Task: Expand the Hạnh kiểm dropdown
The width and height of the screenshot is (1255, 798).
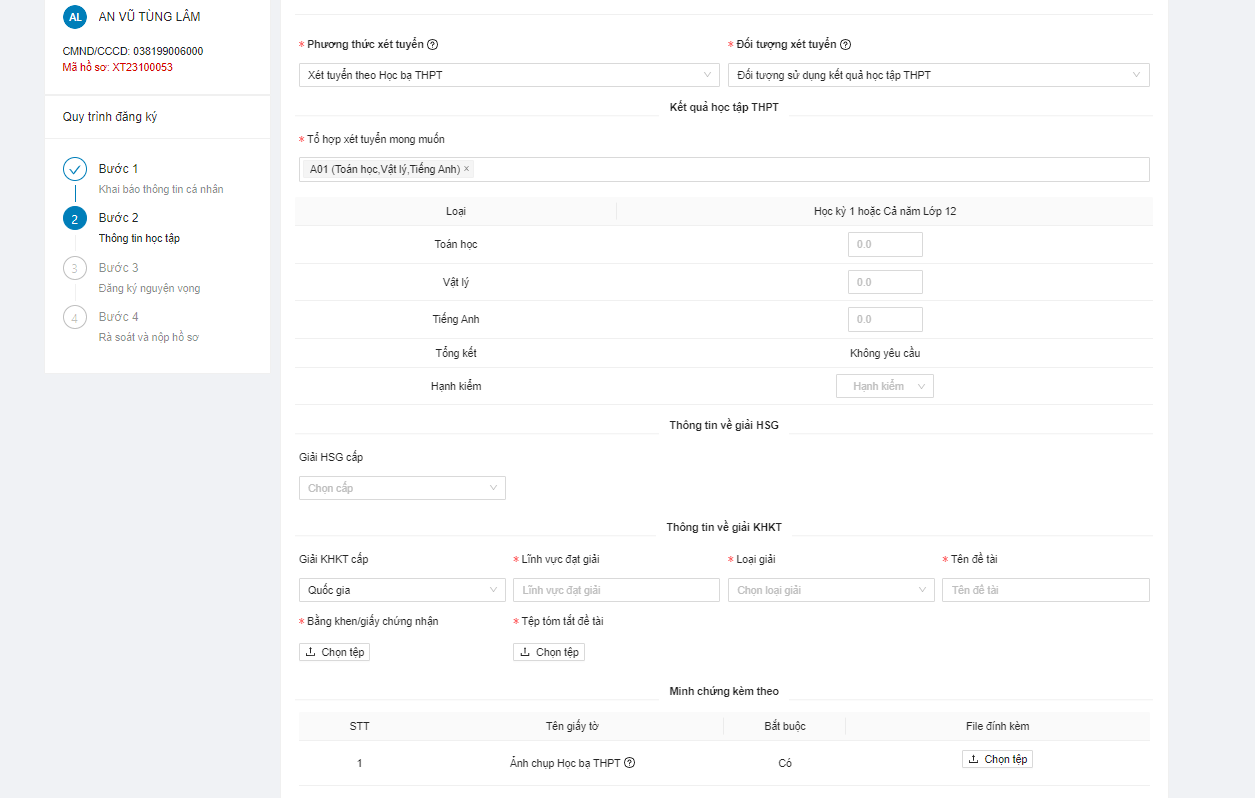Action: click(884, 386)
